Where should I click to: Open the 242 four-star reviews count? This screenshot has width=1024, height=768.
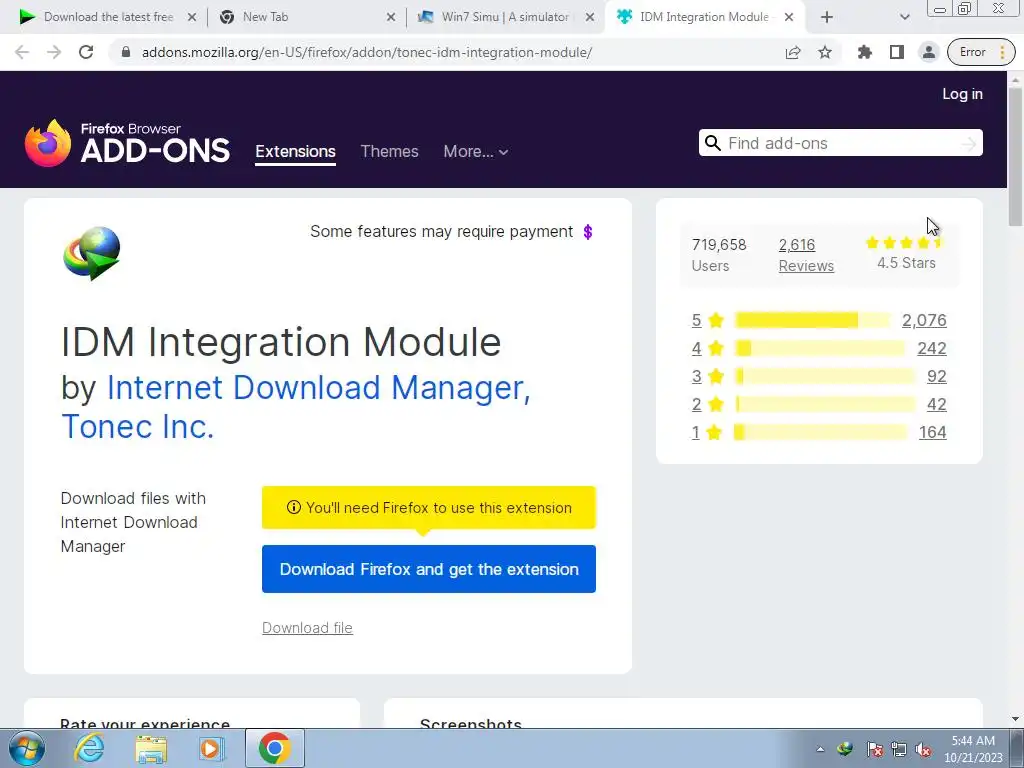tap(932, 348)
